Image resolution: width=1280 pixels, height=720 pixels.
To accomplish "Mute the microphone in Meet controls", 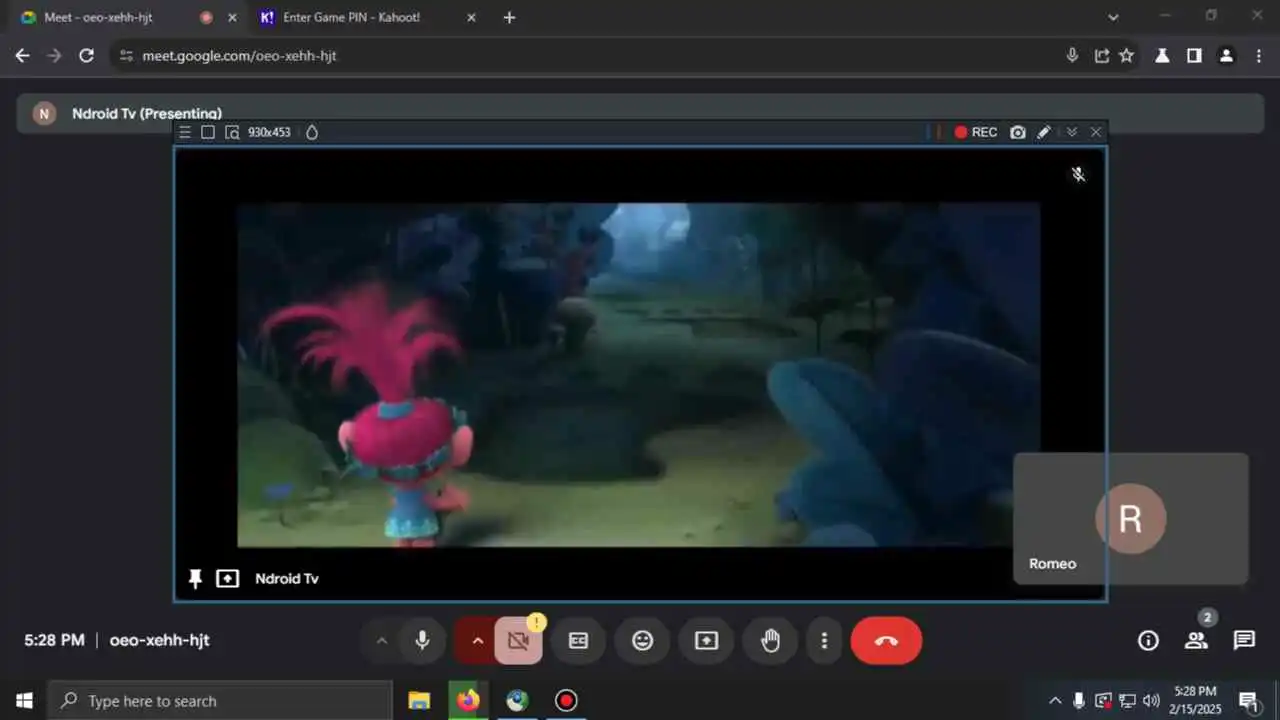I will [x=422, y=641].
